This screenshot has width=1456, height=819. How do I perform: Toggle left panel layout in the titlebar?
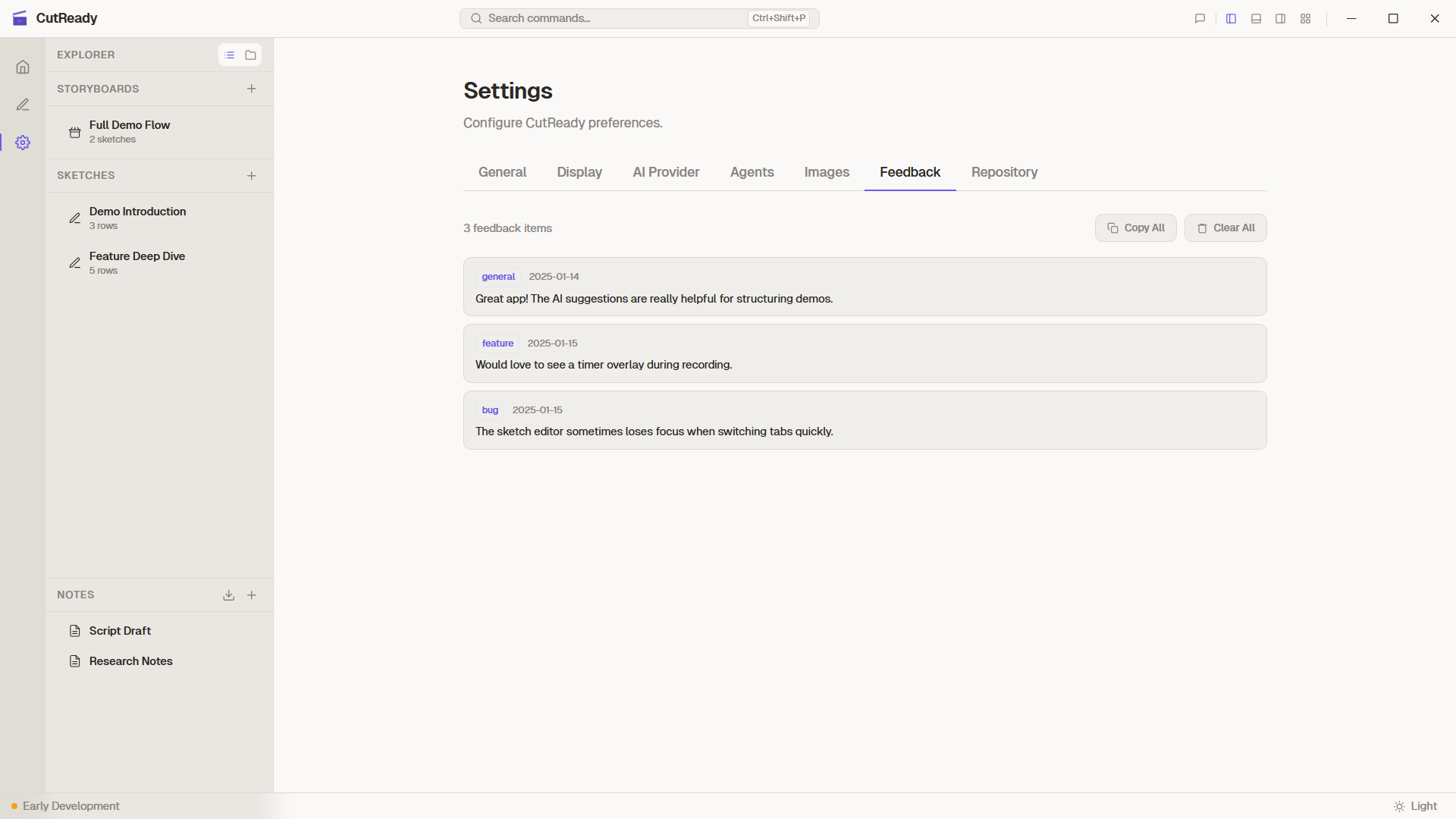tap(1231, 18)
